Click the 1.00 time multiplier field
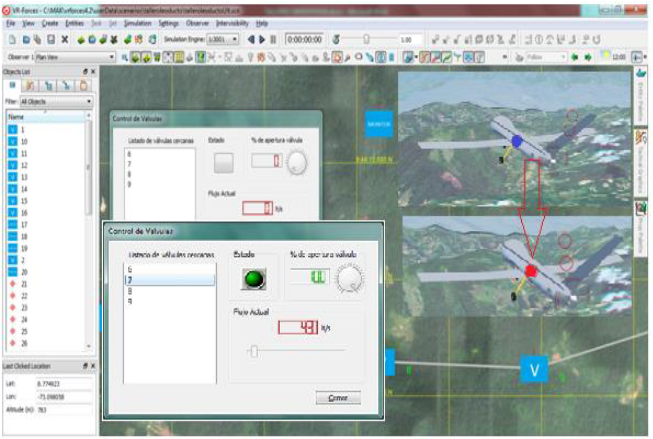This screenshot has width=653, height=439. point(410,40)
